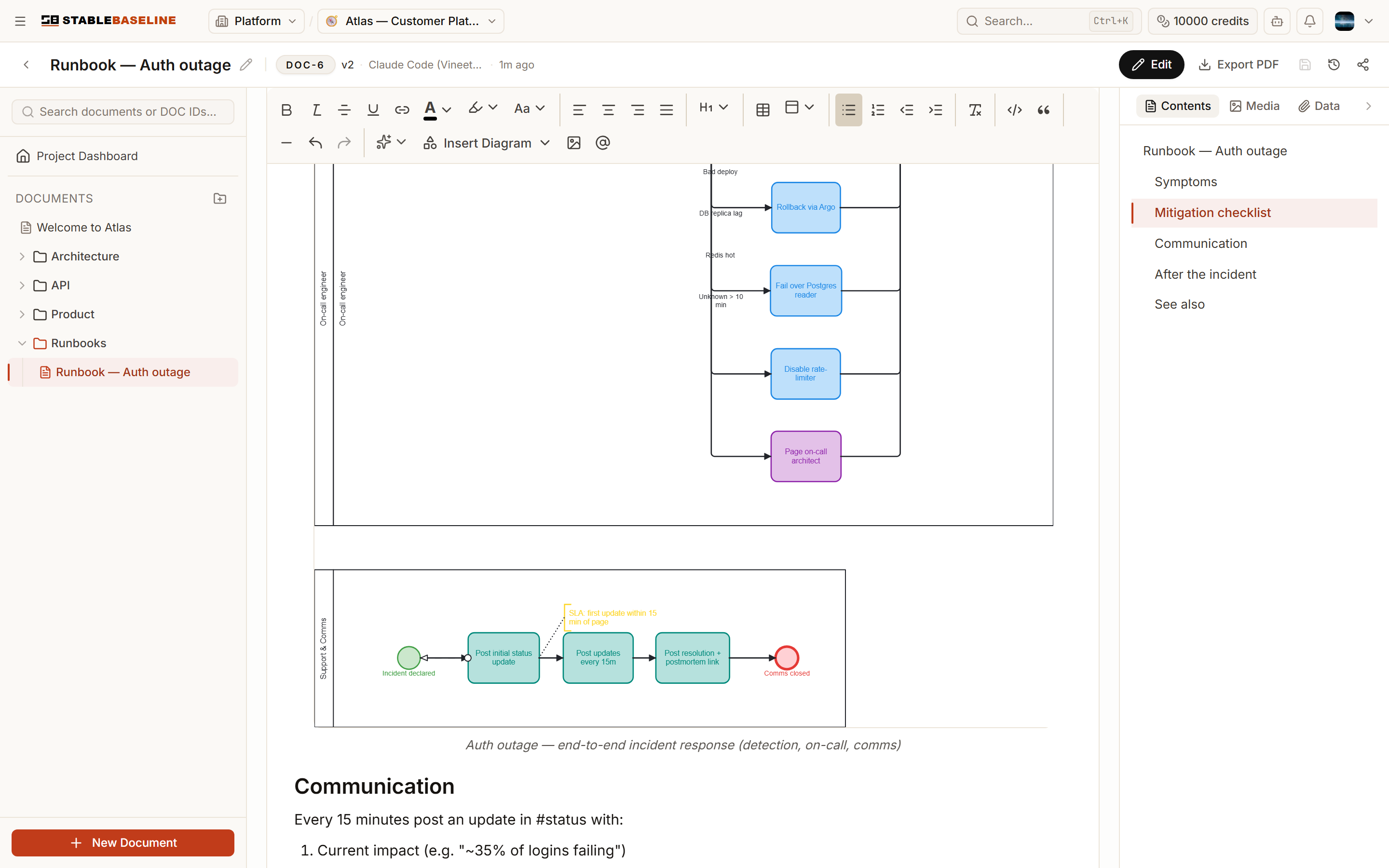Align text left

(x=579, y=109)
